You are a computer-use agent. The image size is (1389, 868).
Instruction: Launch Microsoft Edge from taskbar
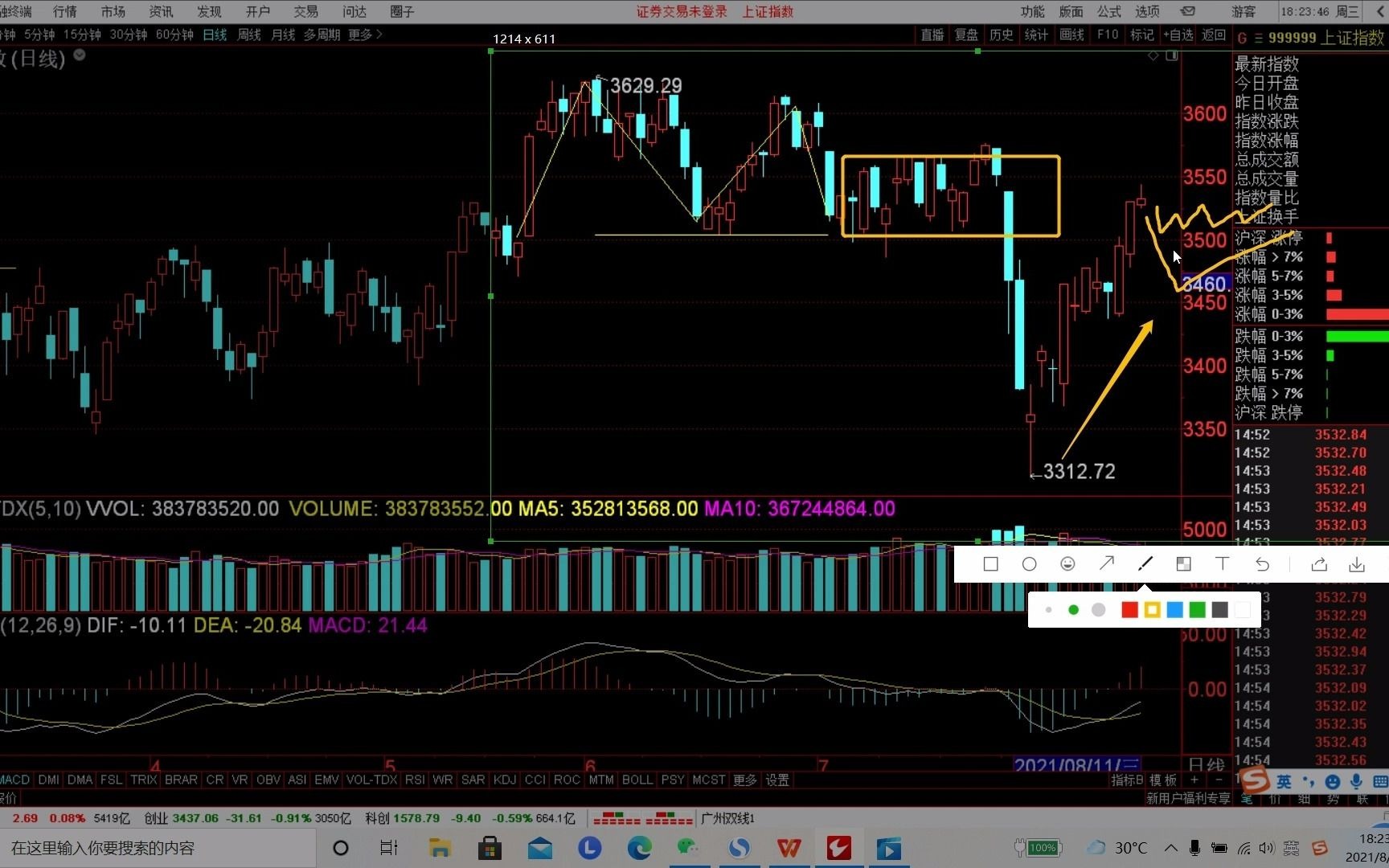[640, 848]
